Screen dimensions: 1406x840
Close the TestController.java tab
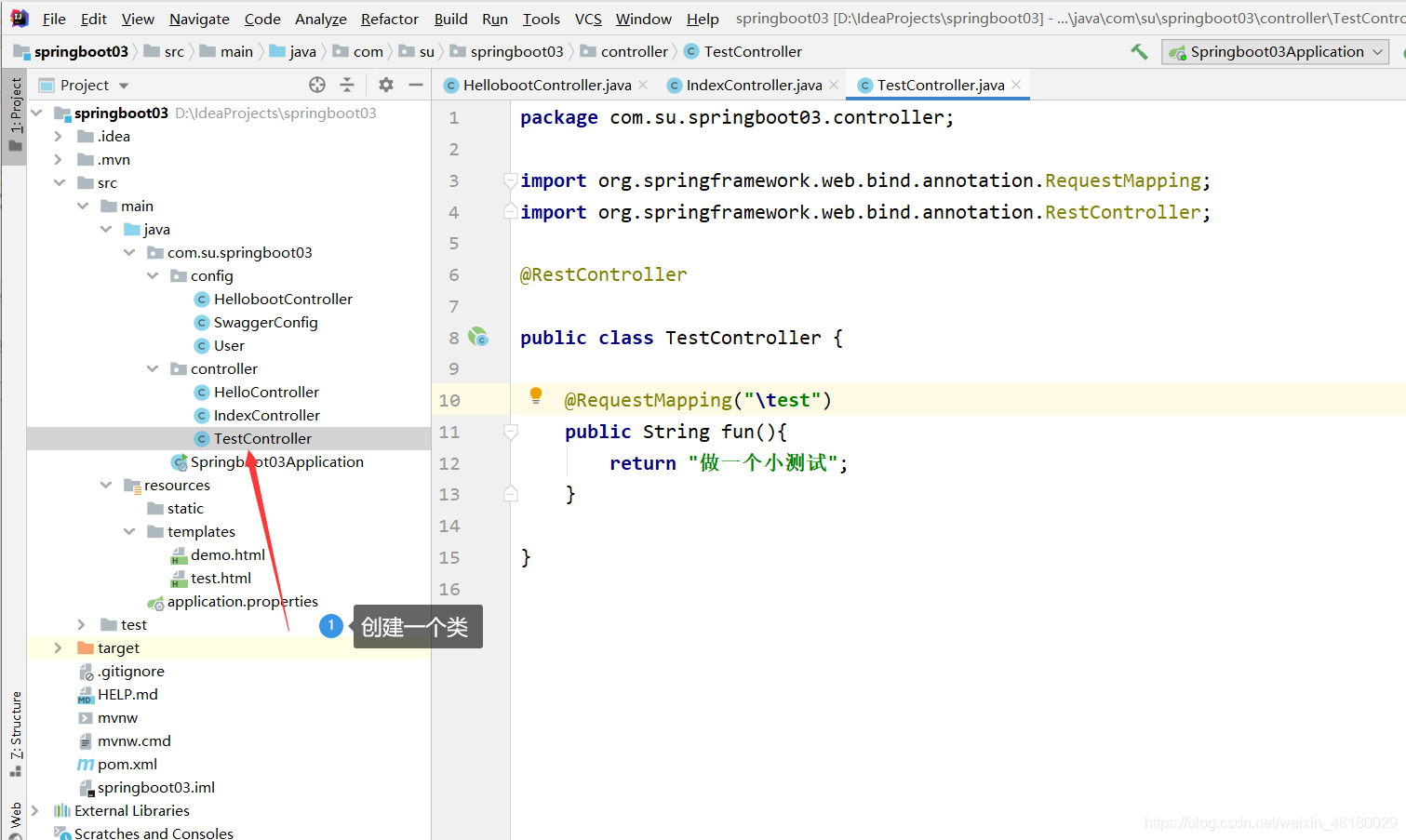pyautogui.click(x=1016, y=85)
